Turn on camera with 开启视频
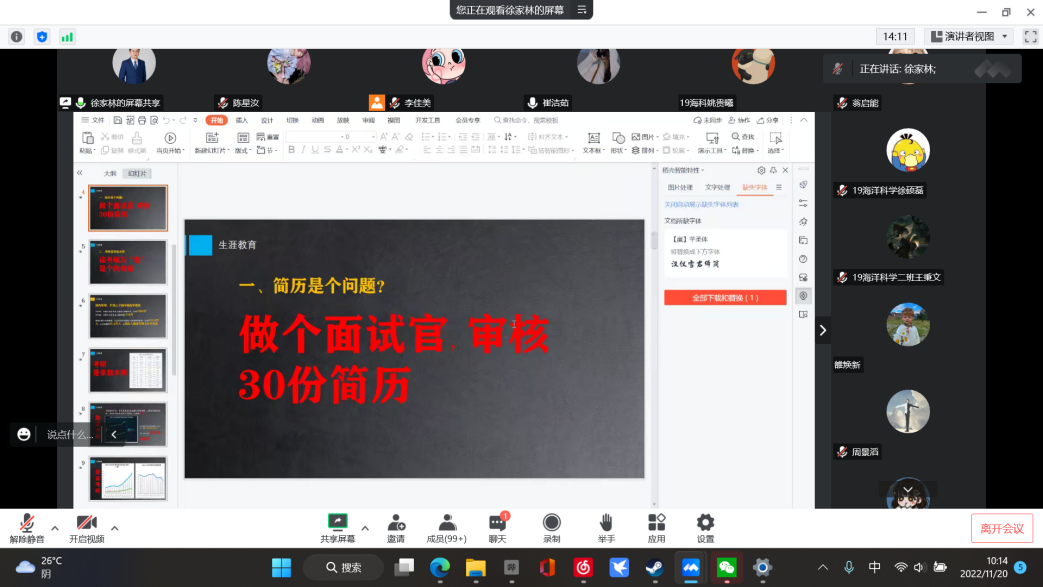This screenshot has width=1043, height=587. click(x=86, y=526)
